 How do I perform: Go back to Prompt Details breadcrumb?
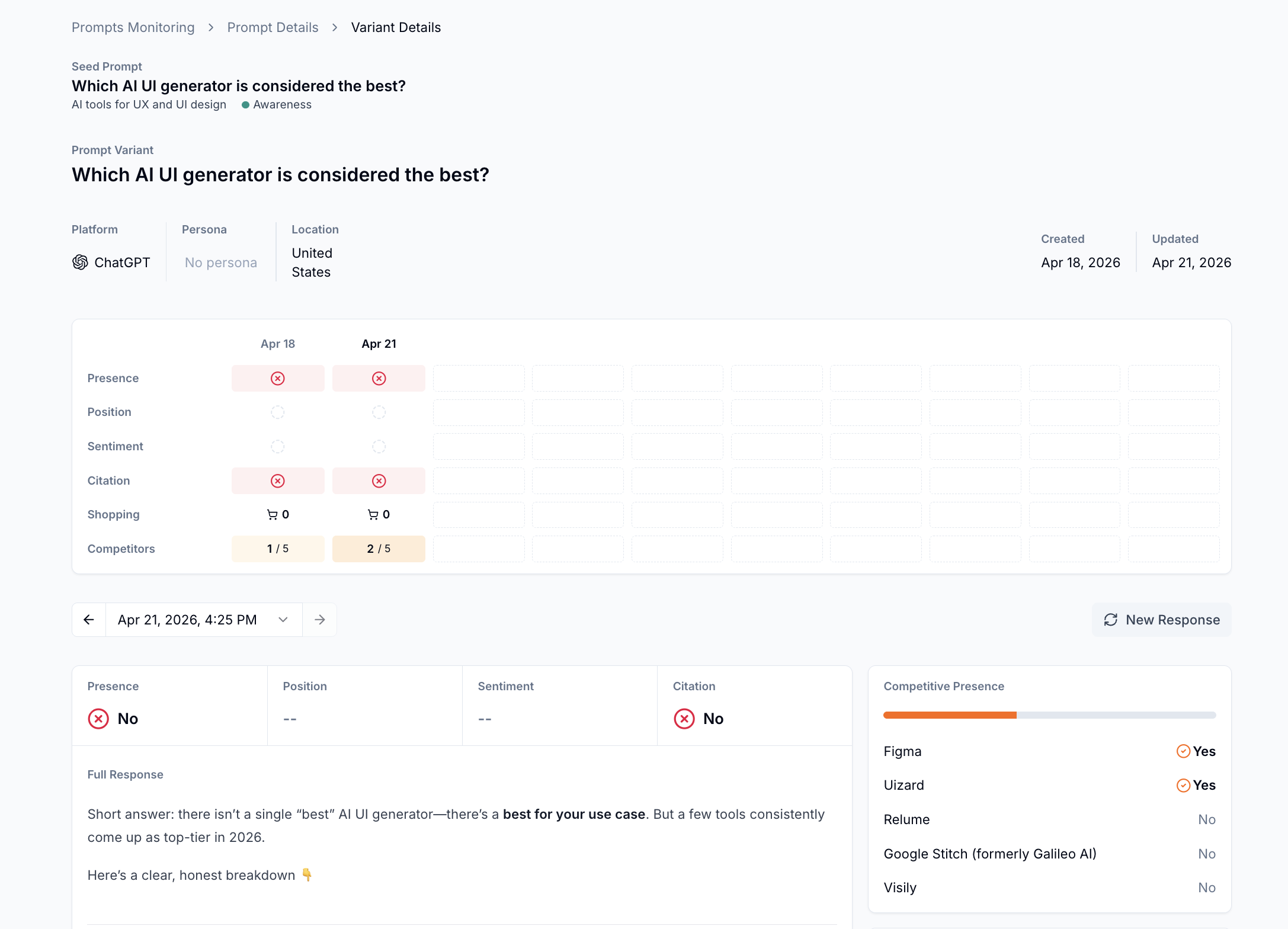pyautogui.click(x=273, y=28)
